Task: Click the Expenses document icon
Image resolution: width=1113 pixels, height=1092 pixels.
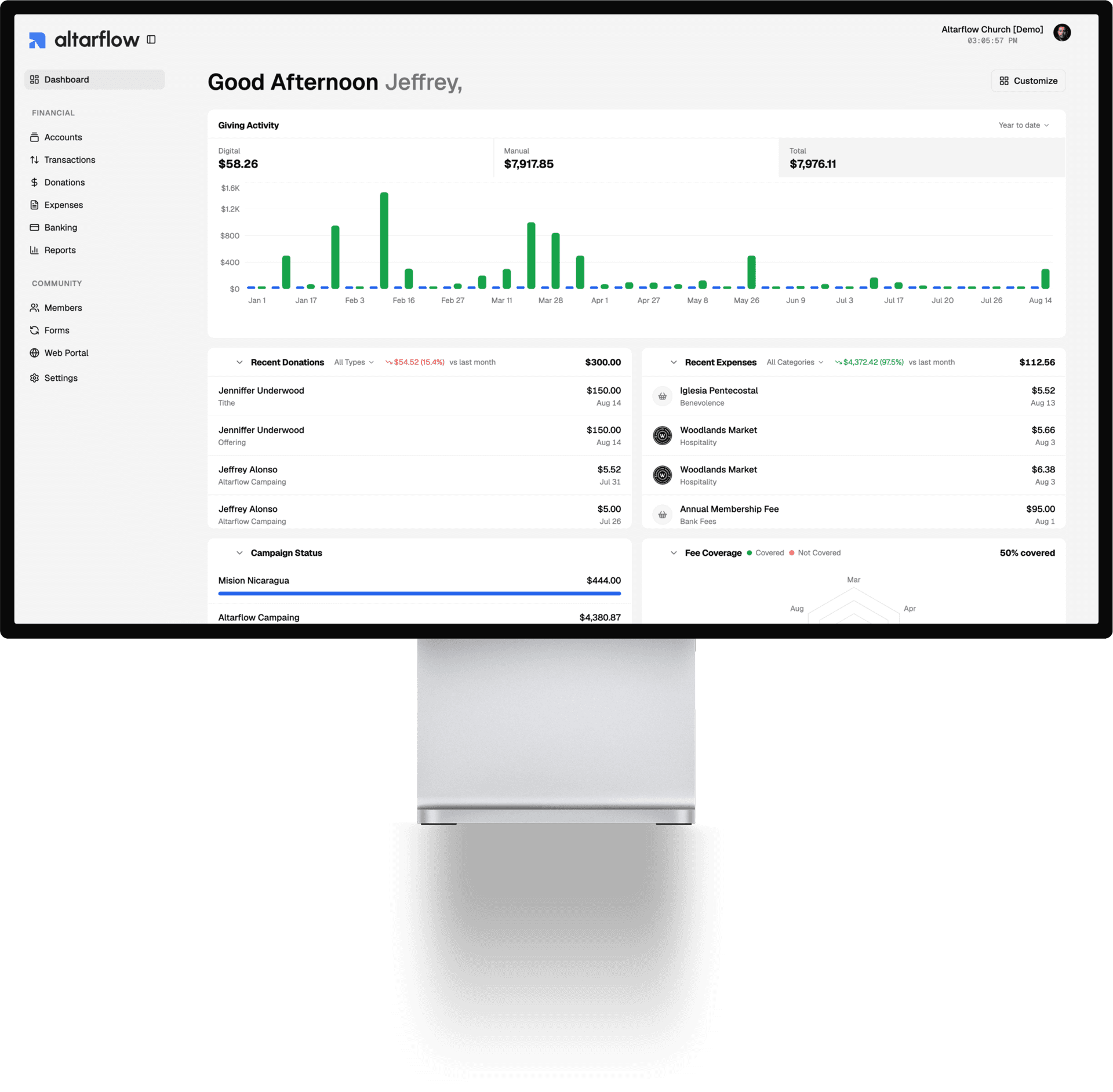Action: [x=34, y=205]
